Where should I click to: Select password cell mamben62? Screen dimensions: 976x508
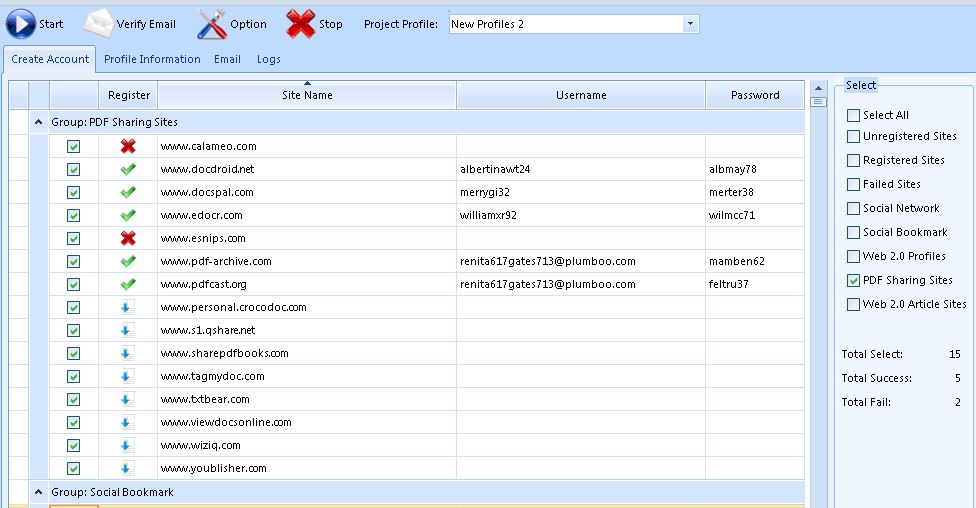pos(755,261)
